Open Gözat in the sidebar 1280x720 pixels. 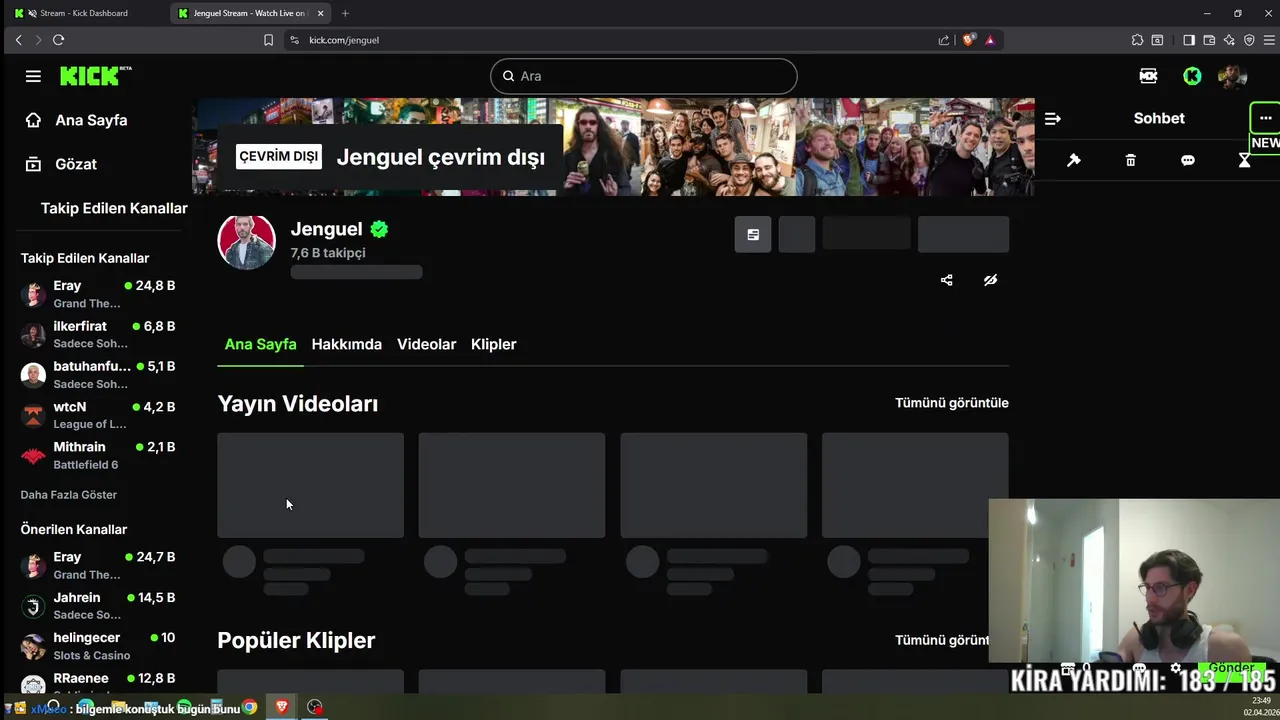(76, 164)
